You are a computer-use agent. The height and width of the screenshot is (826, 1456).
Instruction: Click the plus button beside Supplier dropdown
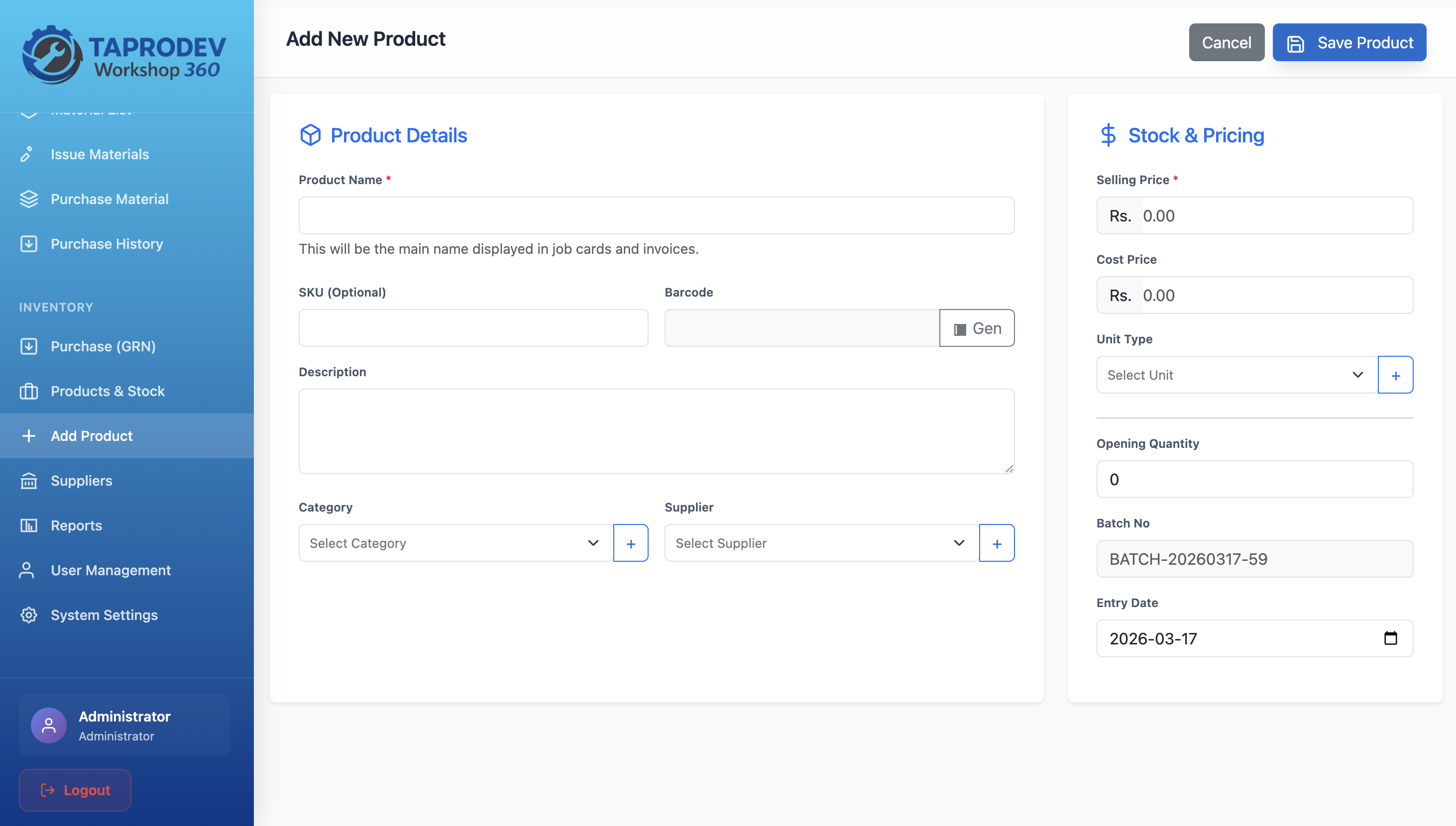pos(997,543)
